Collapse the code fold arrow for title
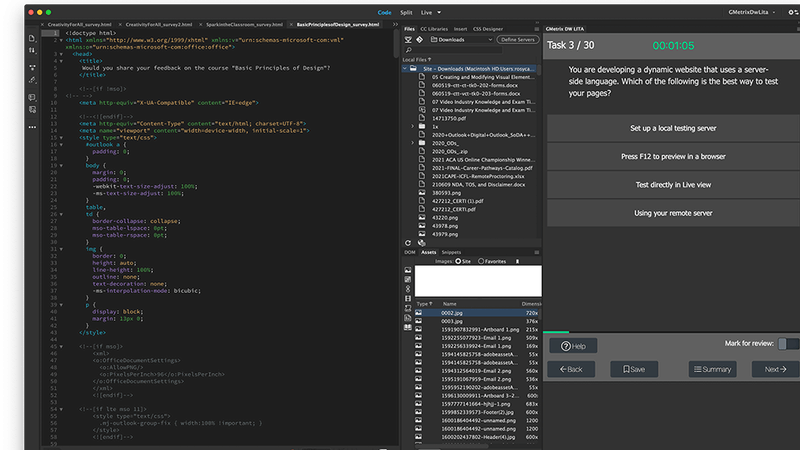The height and width of the screenshot is (450, 800). pyautogui.click(x=61, y=61)
